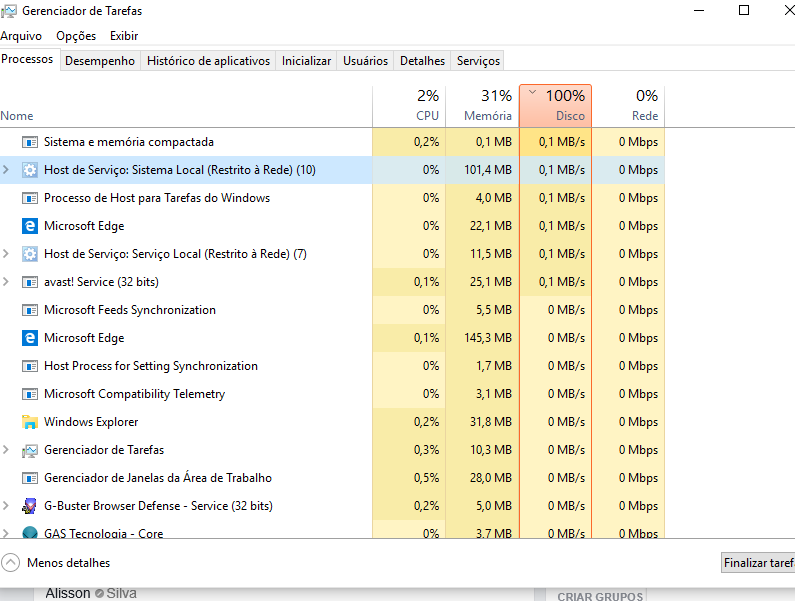This screenshot has width=795, height=601.
Task: Switch to the Desempenho tab
Action: [x=100, y=61]
